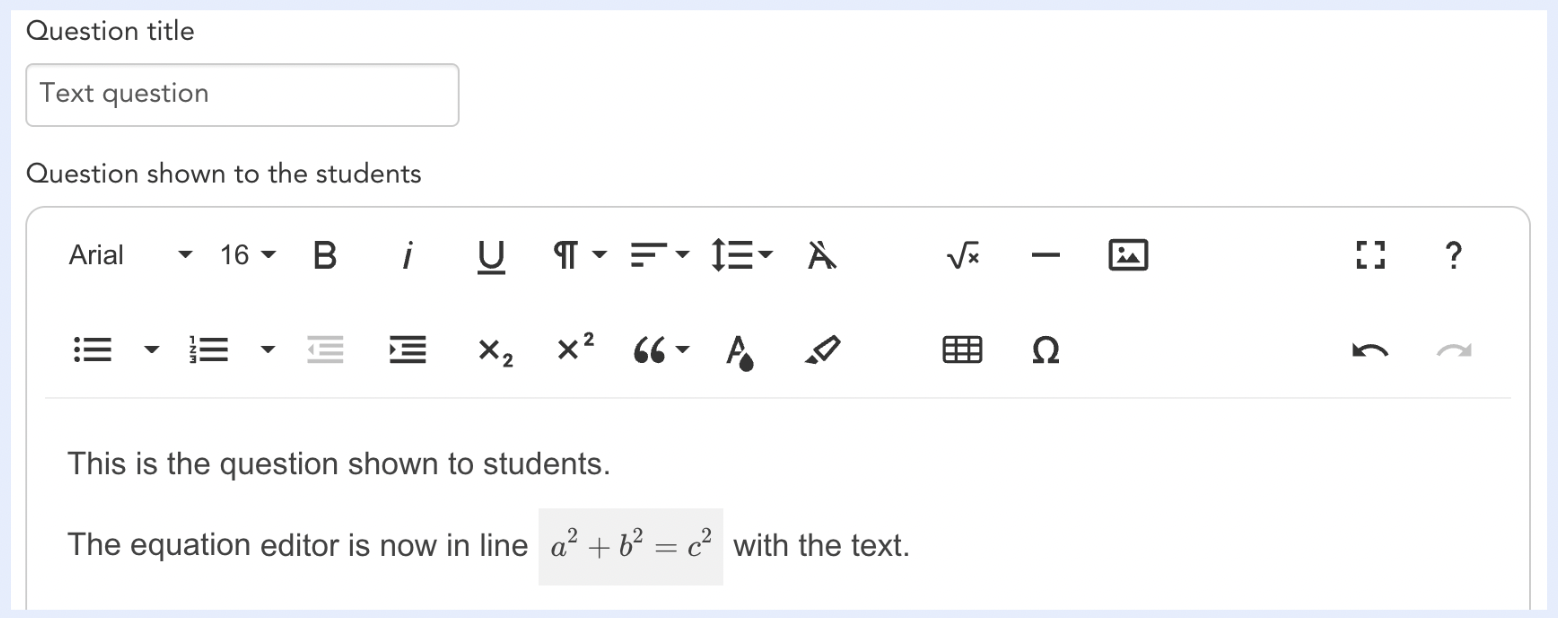Toggle underline on selected text
Image resolution: width=1558 pixels, height=618 pixels.
tap(490, 255)
